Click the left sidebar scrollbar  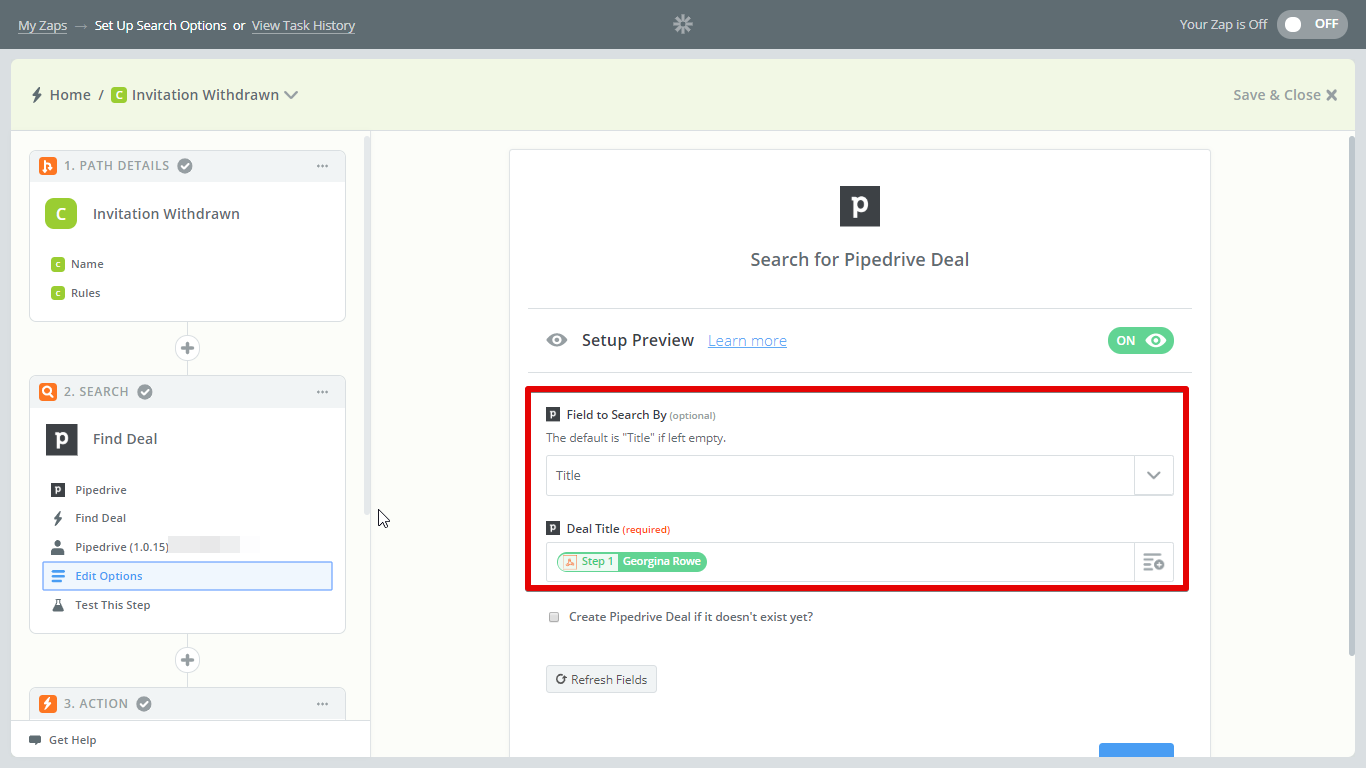[367, 325]
